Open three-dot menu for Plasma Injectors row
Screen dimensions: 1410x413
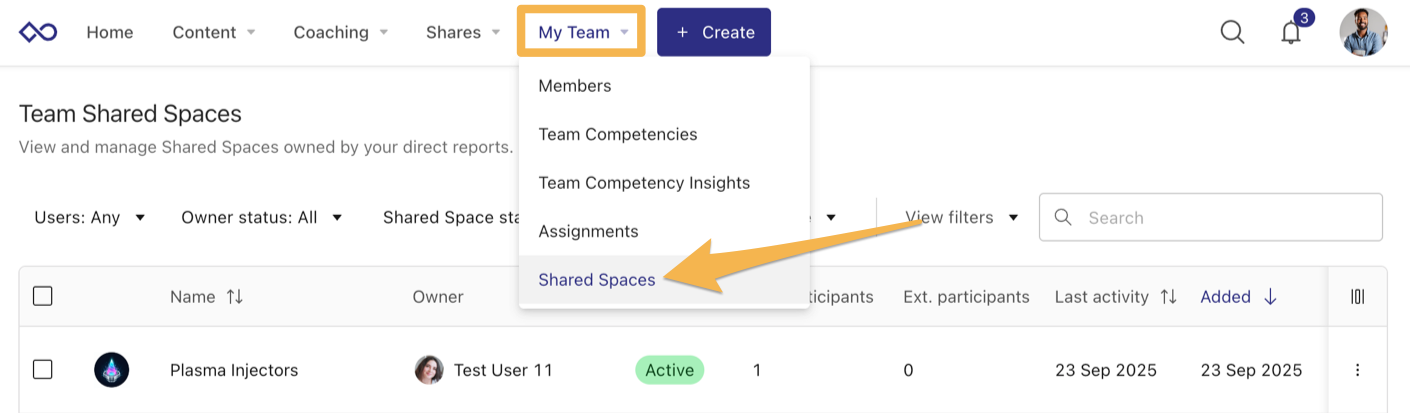click(1357, 370)
